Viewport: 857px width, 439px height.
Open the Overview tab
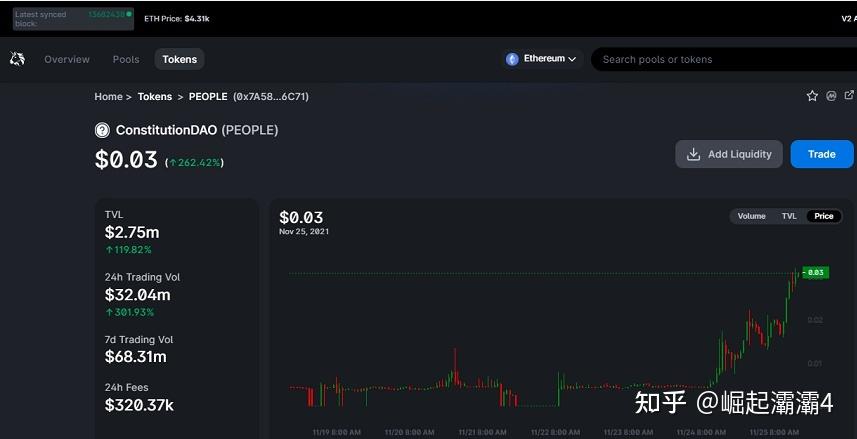(67, 59)
